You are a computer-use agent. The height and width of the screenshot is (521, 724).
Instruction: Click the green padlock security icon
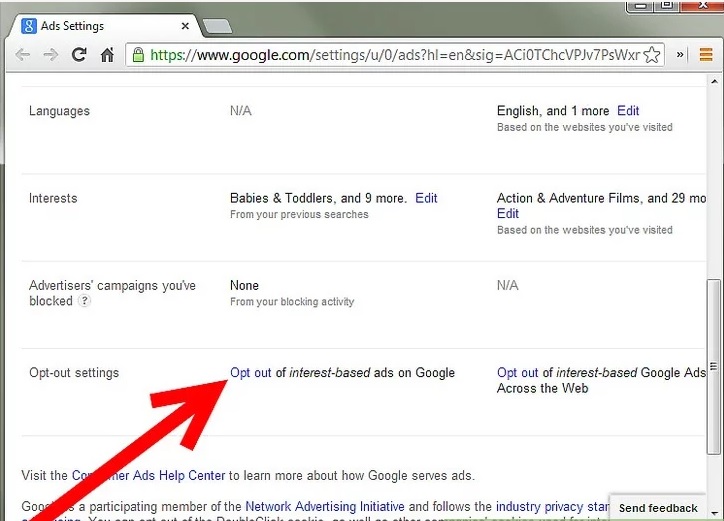(x=138, y=55)
